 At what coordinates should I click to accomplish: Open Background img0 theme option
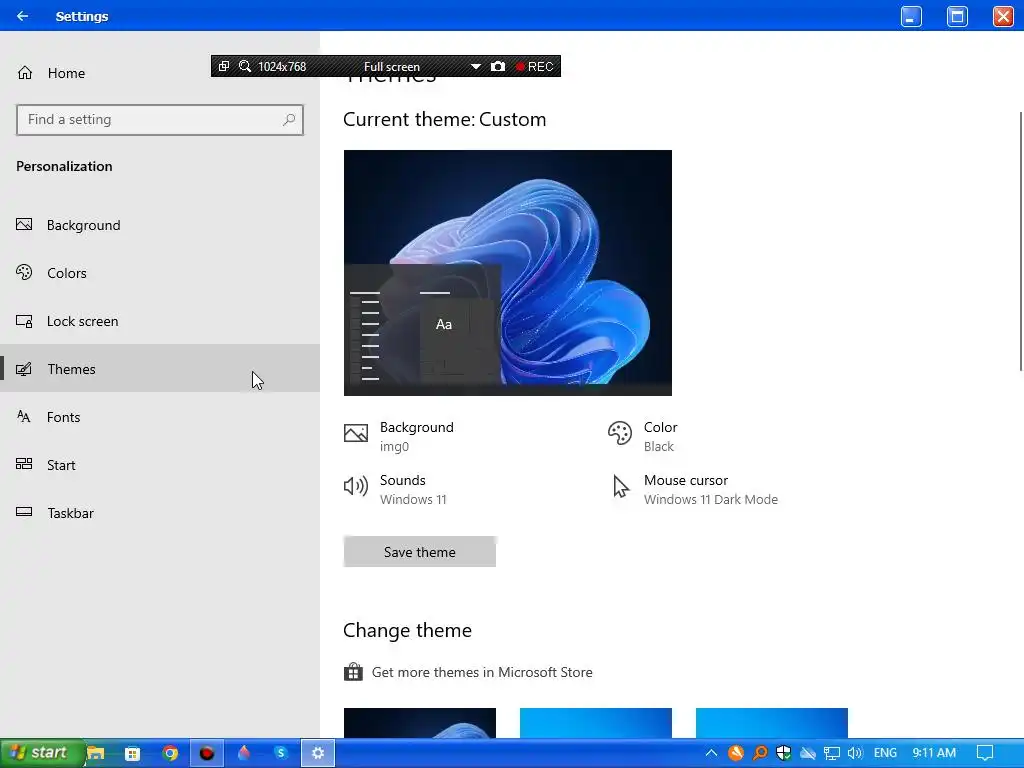coord(399,436)
